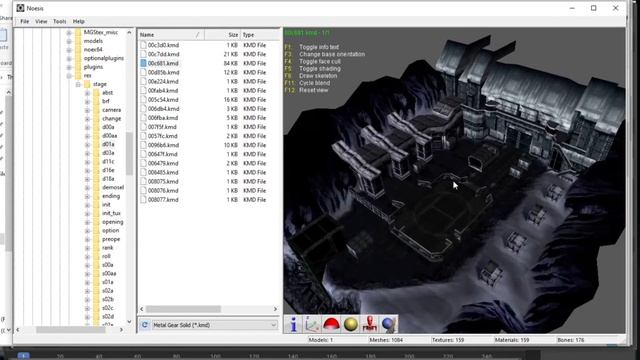
Task: Click the file list scrollbar right arrow
Action: click(275, 309)
